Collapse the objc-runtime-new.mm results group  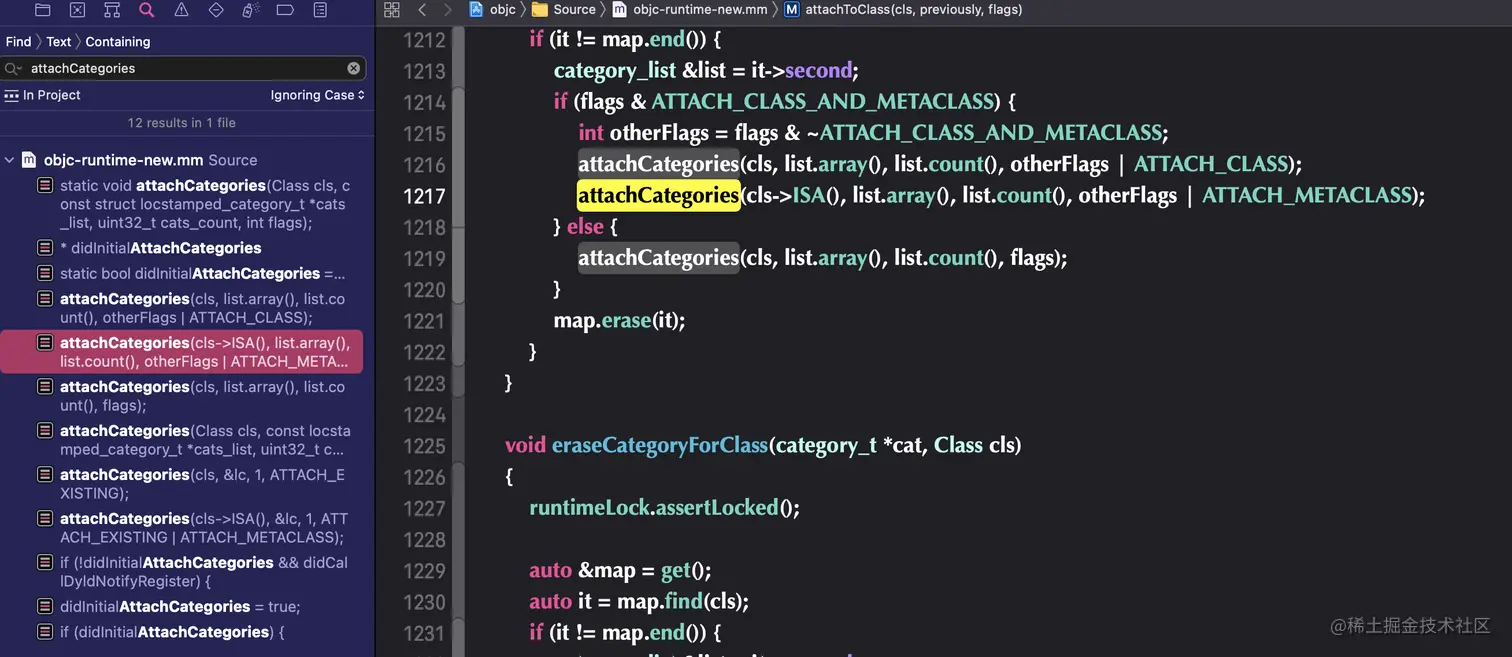(x=10, y=160)
